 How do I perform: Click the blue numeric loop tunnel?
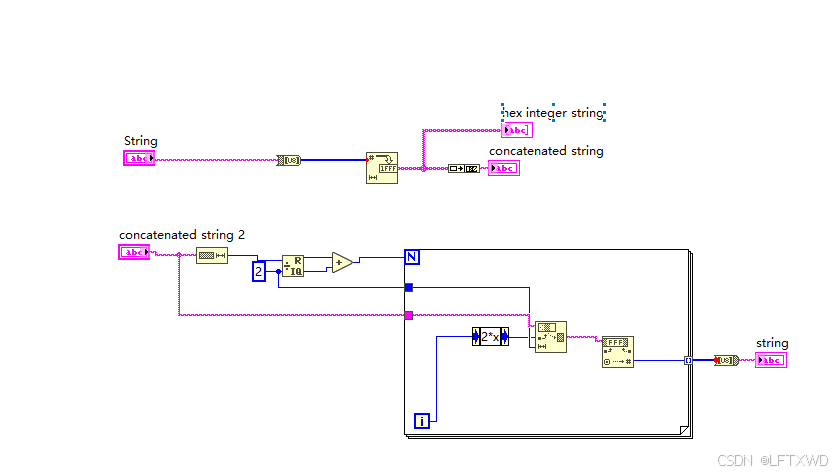coord(409,287)
